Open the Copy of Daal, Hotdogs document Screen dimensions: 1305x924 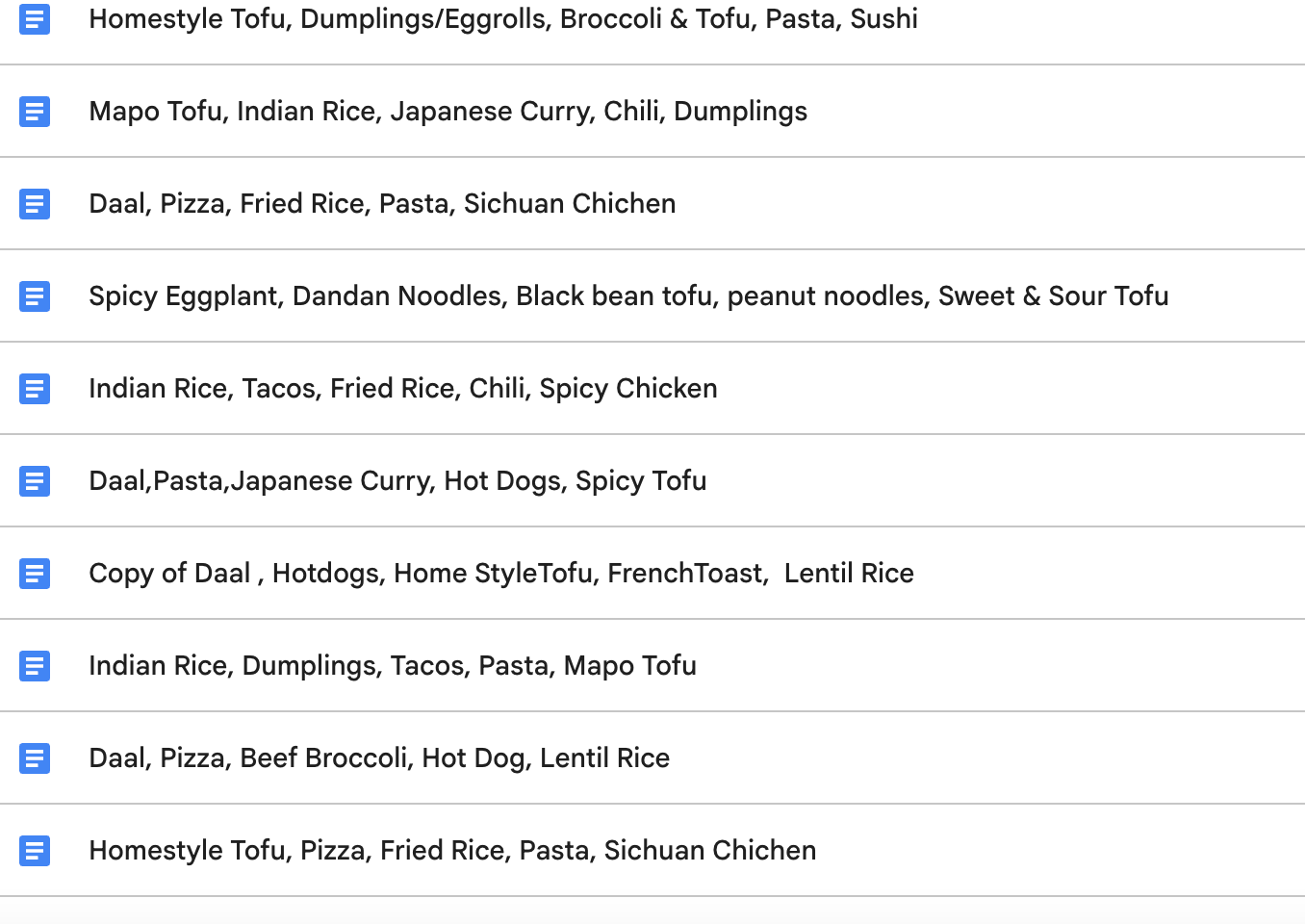pyautogui.click(x=500, y=574)
